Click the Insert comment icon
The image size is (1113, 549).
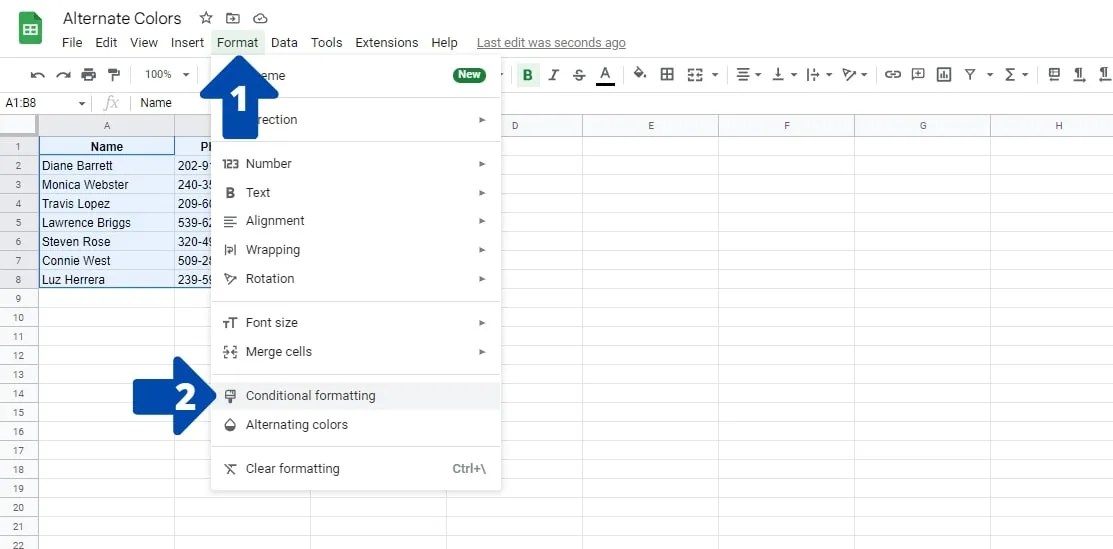(x=919, y=74)
